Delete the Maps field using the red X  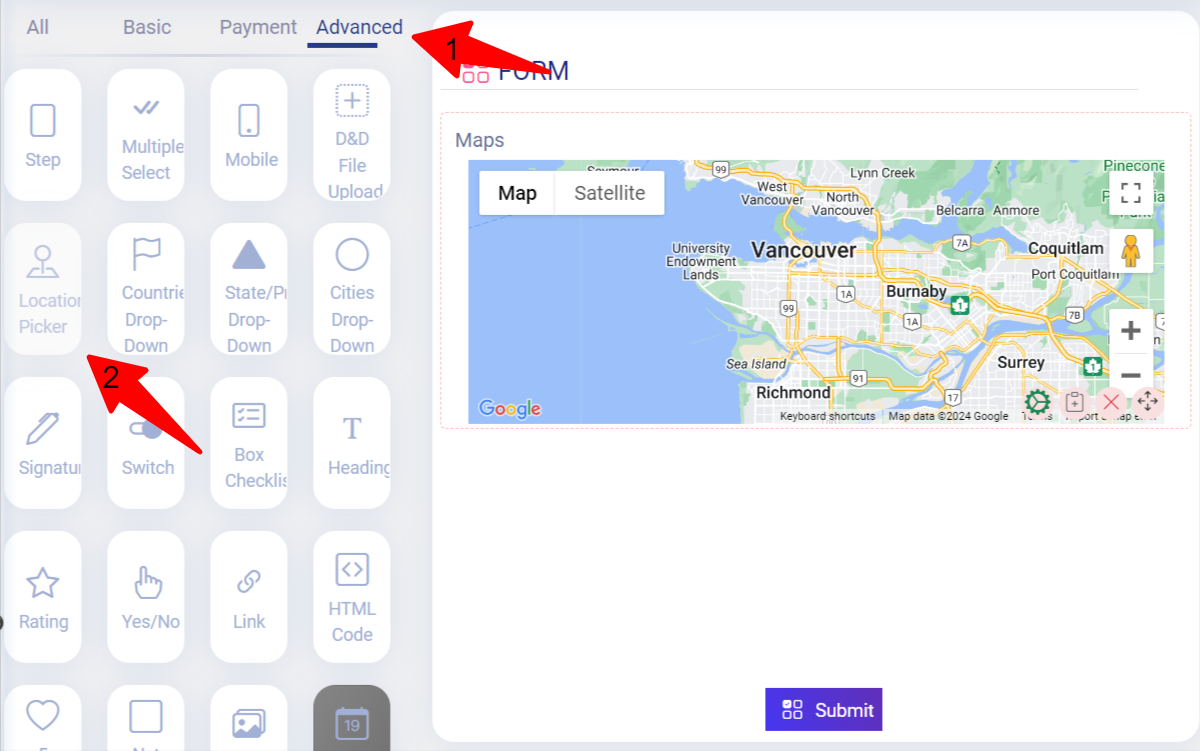tap(1110, 402)
